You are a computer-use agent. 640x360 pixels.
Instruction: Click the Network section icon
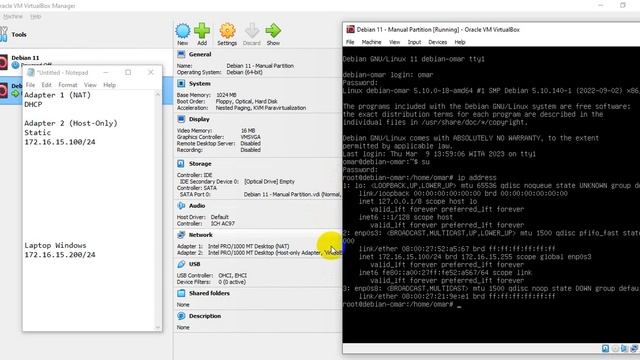[x=181, y=235]
